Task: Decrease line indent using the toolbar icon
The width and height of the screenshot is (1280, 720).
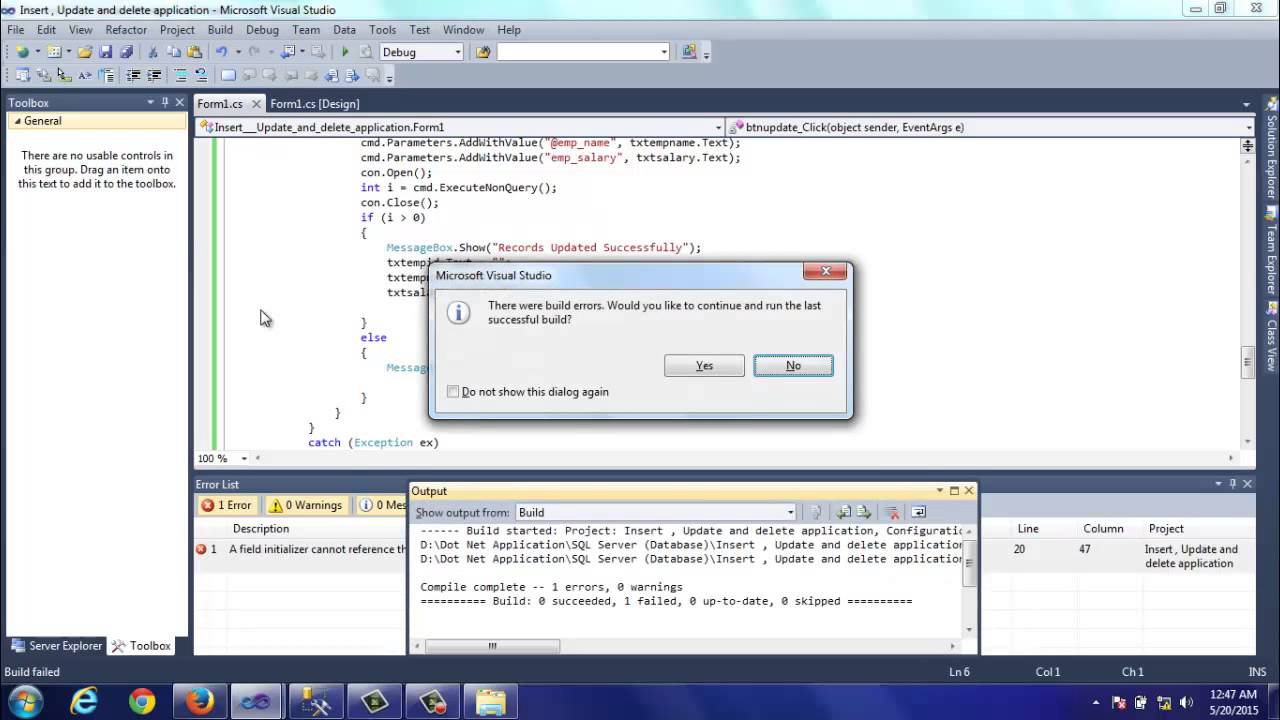Action: tap(133, 75)
